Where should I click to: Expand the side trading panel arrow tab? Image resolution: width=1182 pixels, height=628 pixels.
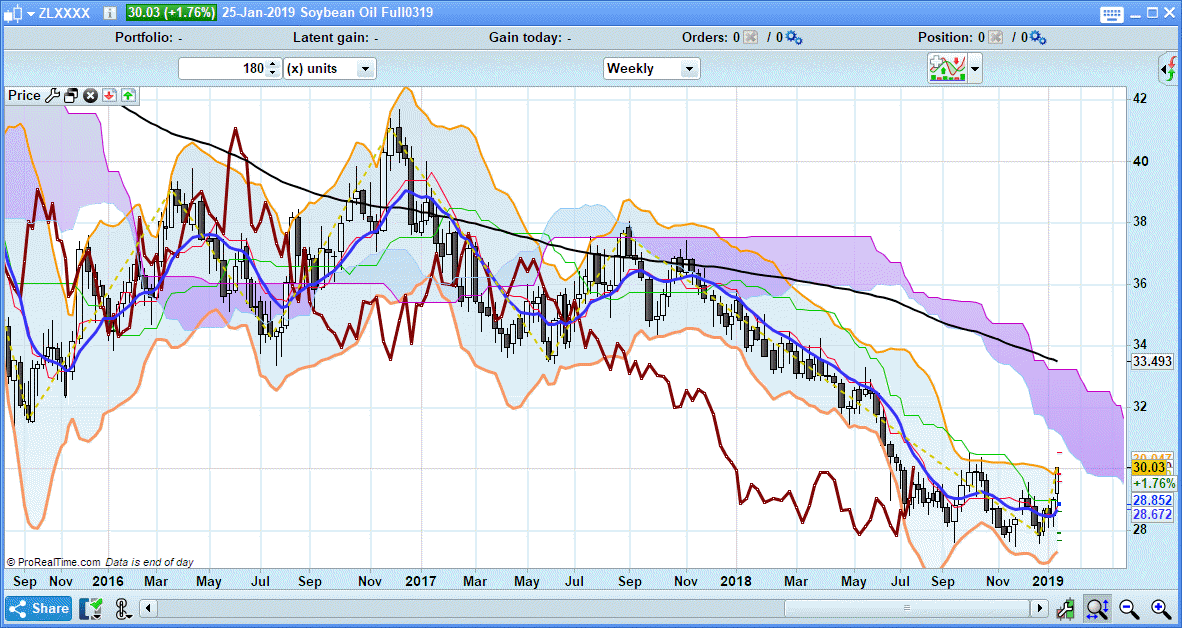pyautogui.click(x=1168, y=70)
